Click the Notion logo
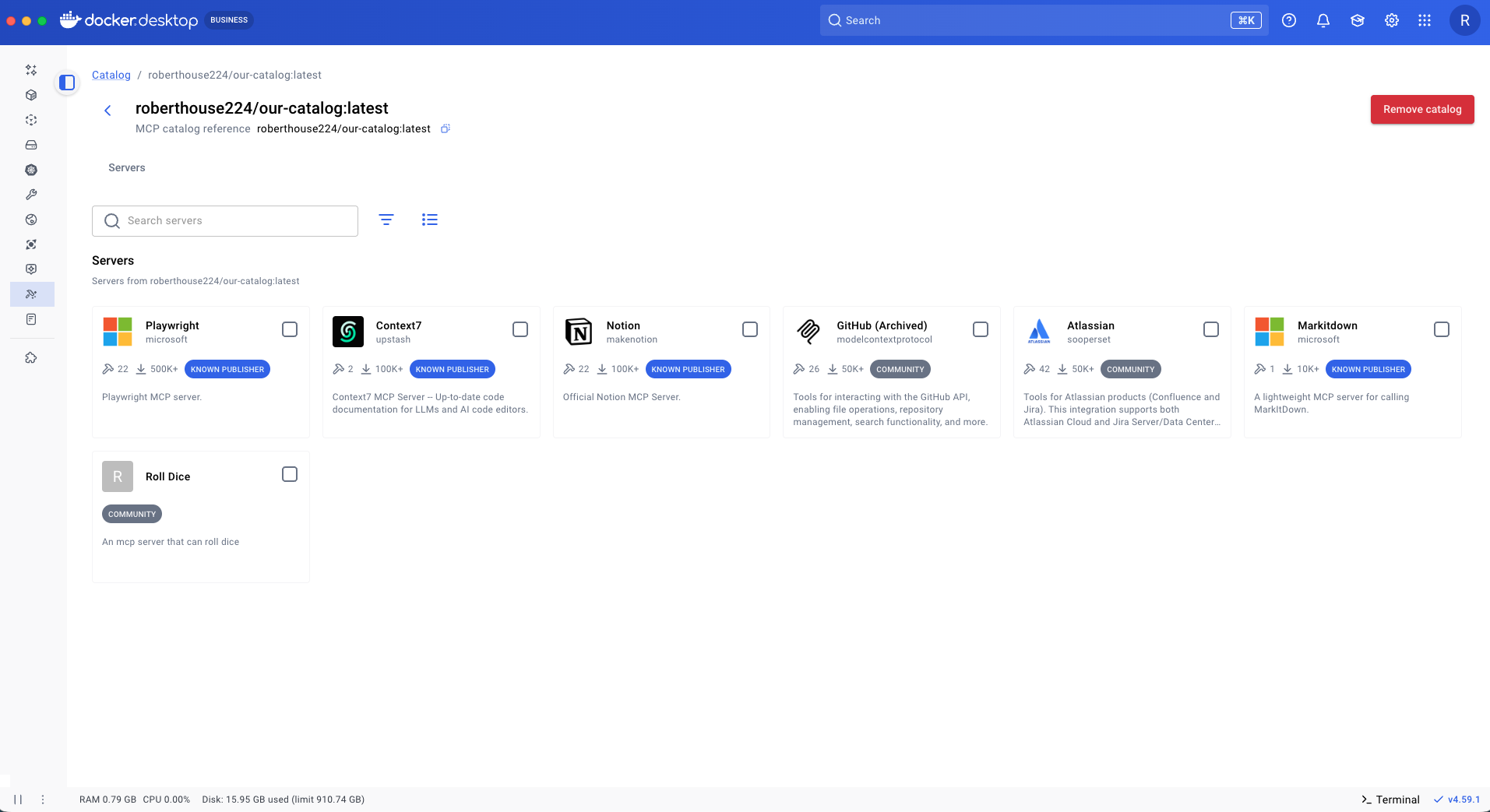This screenshot has width=1490, height=812. click(x=579, y=332)
